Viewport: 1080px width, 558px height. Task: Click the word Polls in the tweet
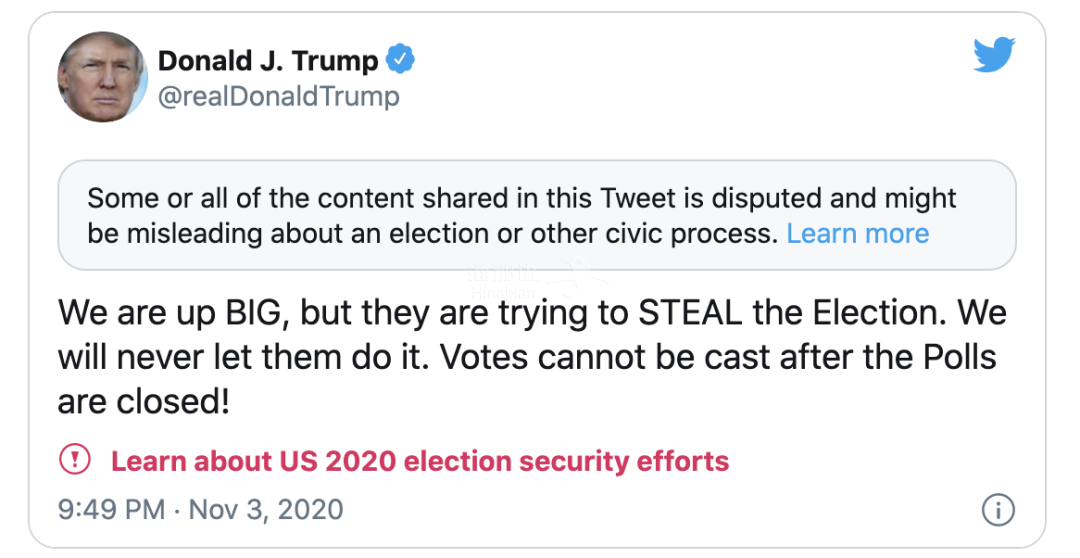click(x=950, y=357)
